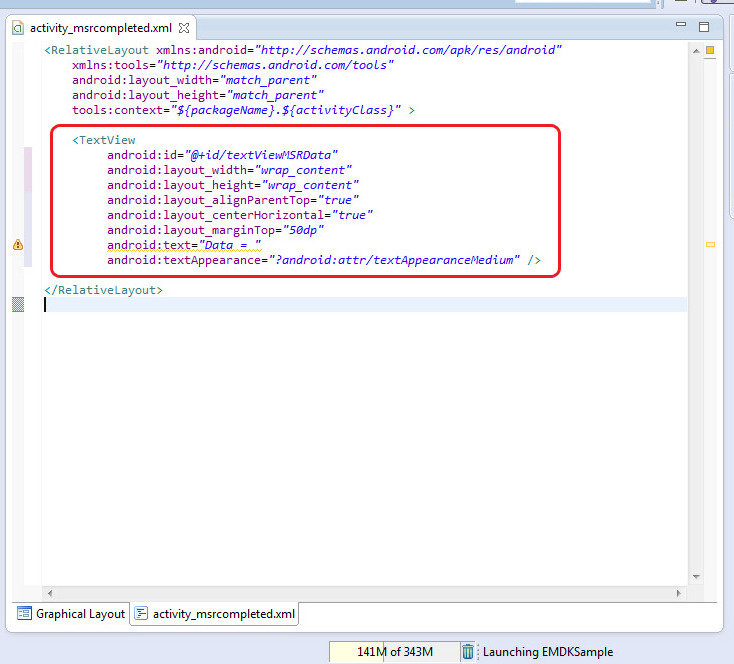Click the android:text "Data = " value
The height and width of the screenshot is (664, 734).
coord(229,244)
